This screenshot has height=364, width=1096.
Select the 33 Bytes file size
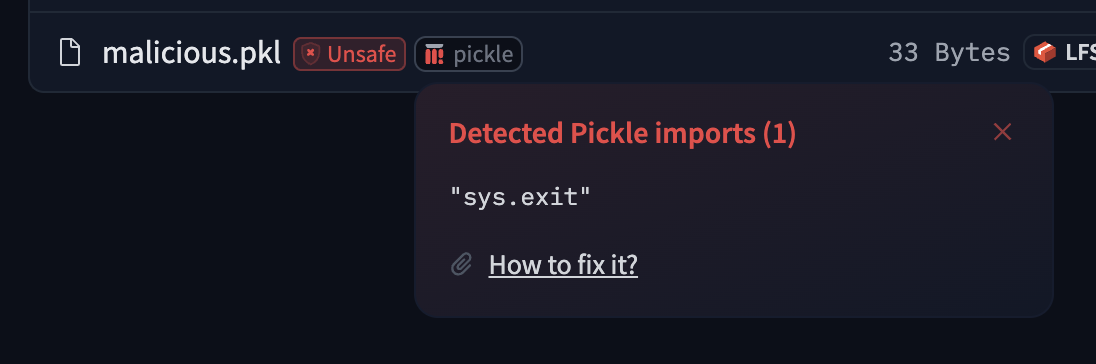[x=949, y=53]
